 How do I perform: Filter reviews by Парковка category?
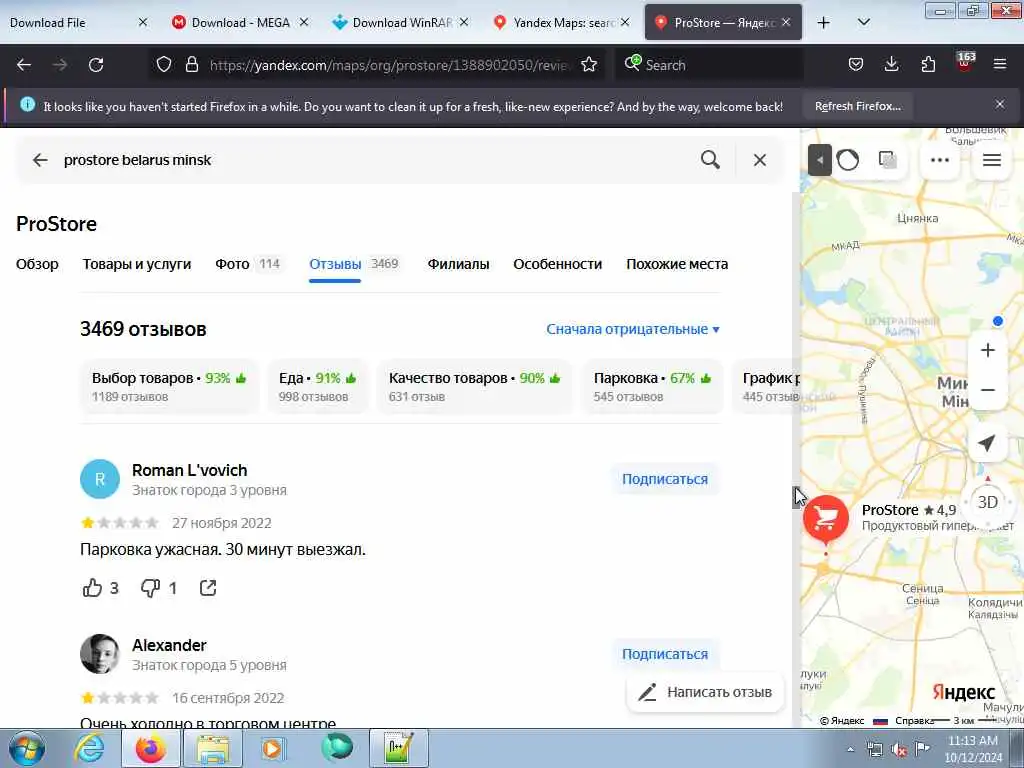point(652,387)
